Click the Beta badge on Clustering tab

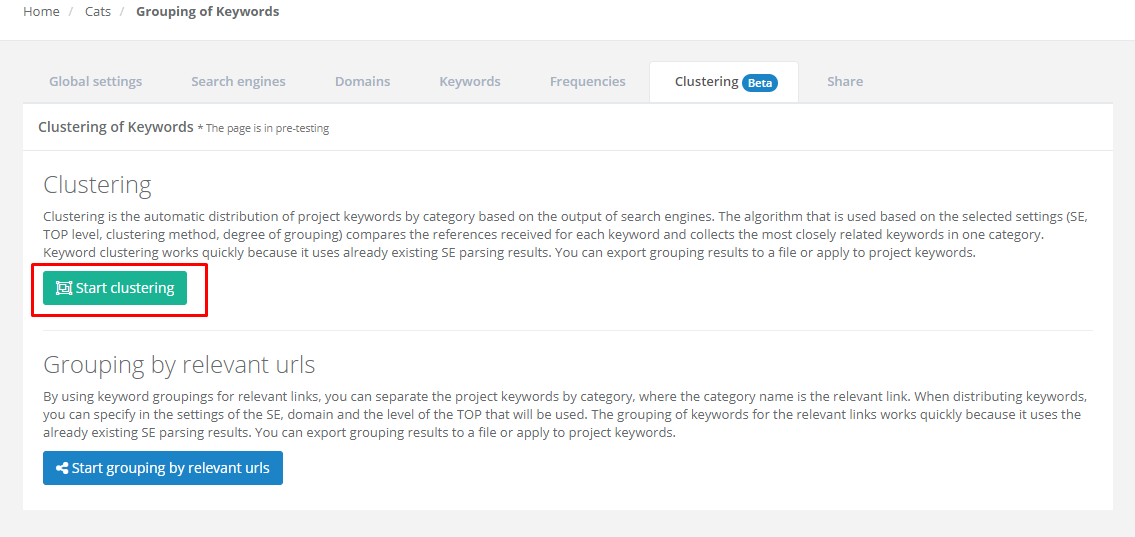760,83
